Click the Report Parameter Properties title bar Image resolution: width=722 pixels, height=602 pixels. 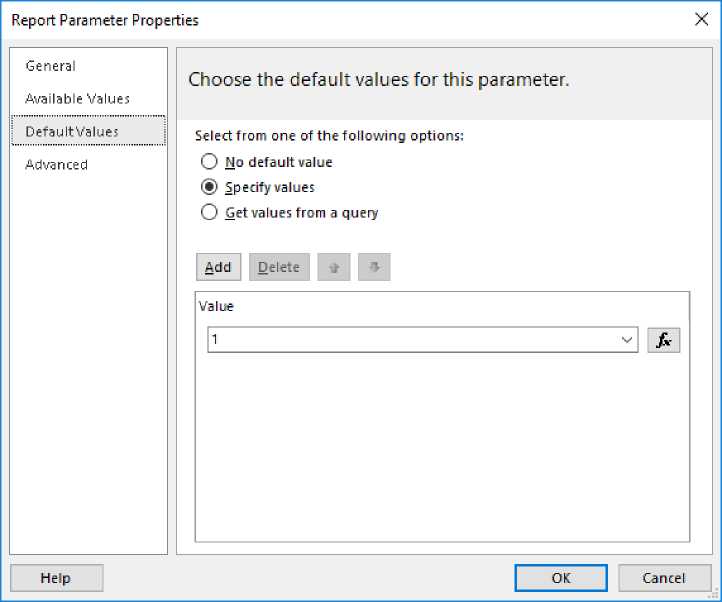point(300,19)
